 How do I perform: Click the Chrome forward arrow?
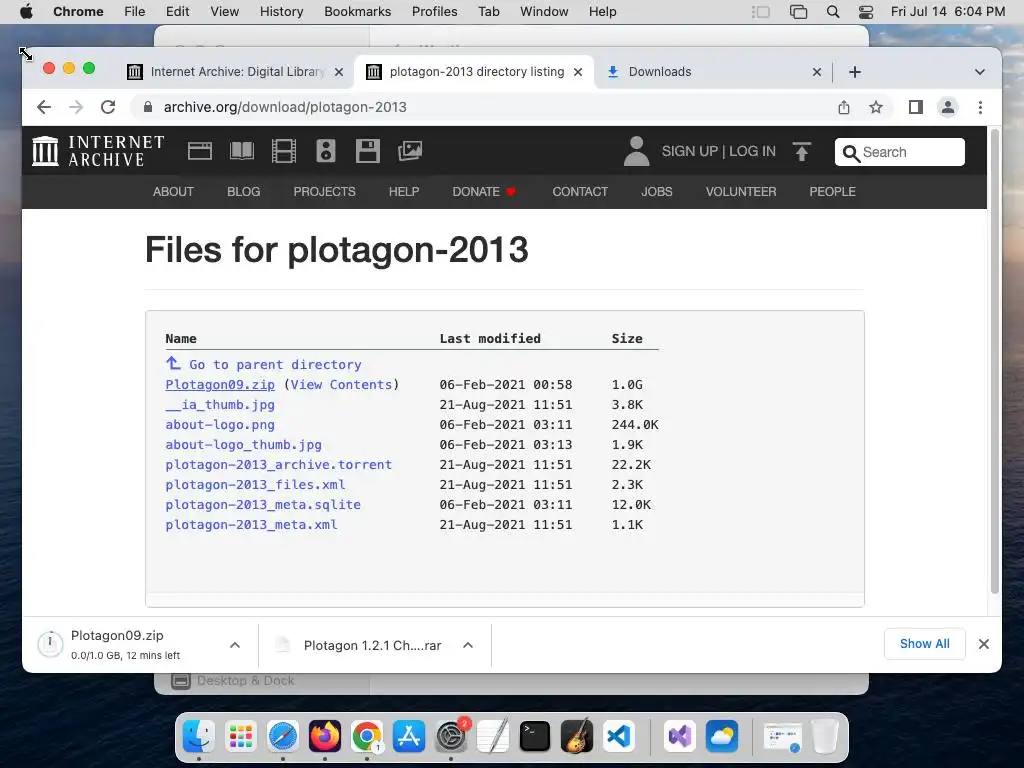coord(76,107)
